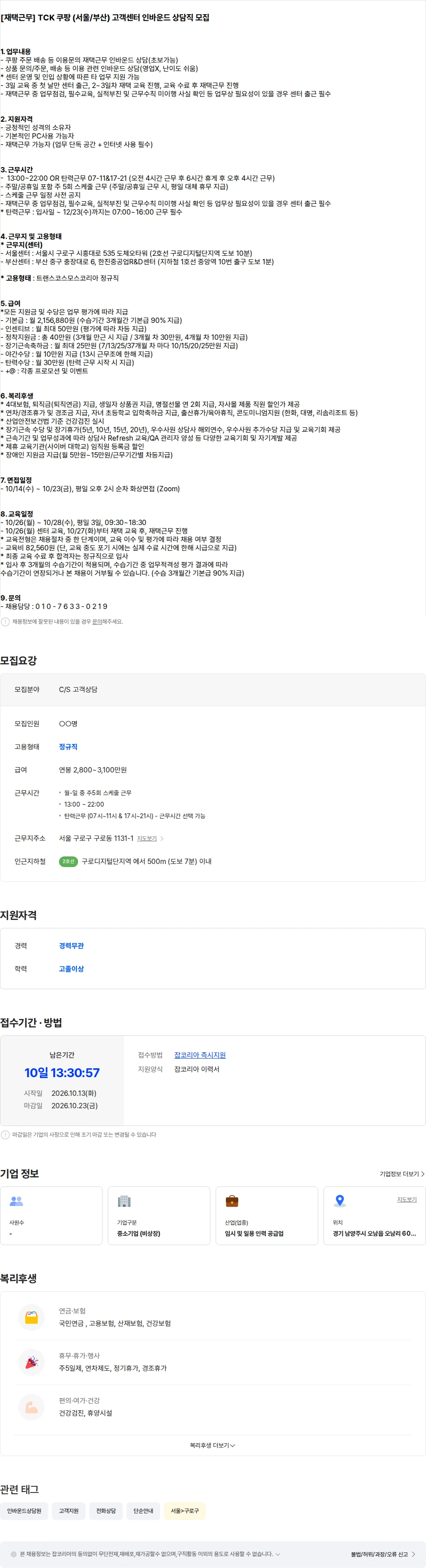Expand 복리후생 더보기

(213, 1445)
